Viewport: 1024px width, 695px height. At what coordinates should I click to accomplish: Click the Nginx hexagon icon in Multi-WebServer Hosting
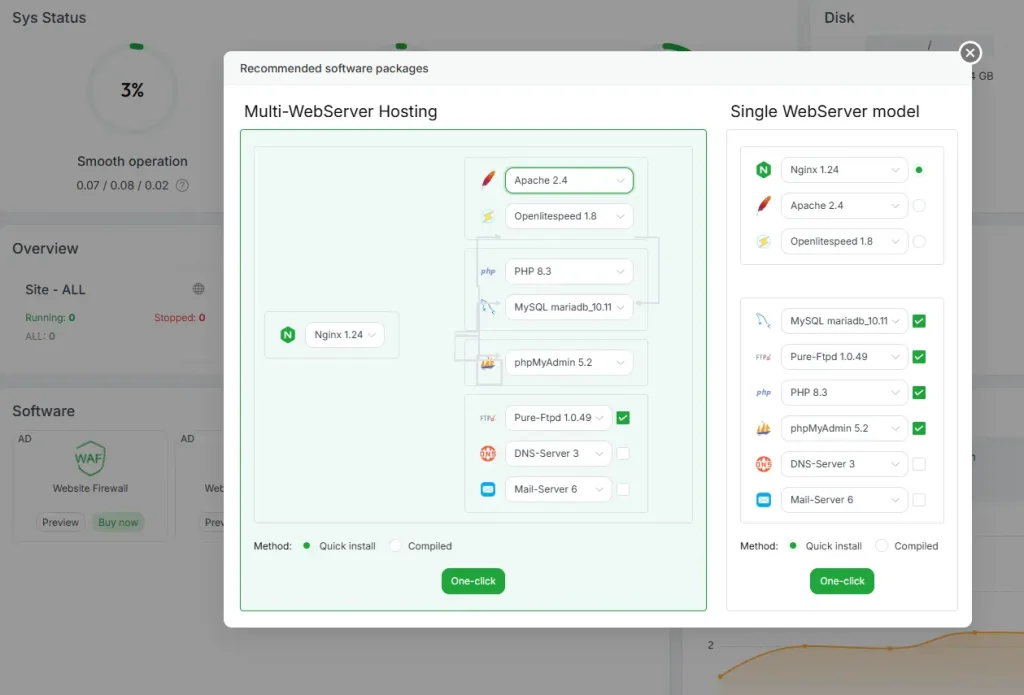coord(287,334)
